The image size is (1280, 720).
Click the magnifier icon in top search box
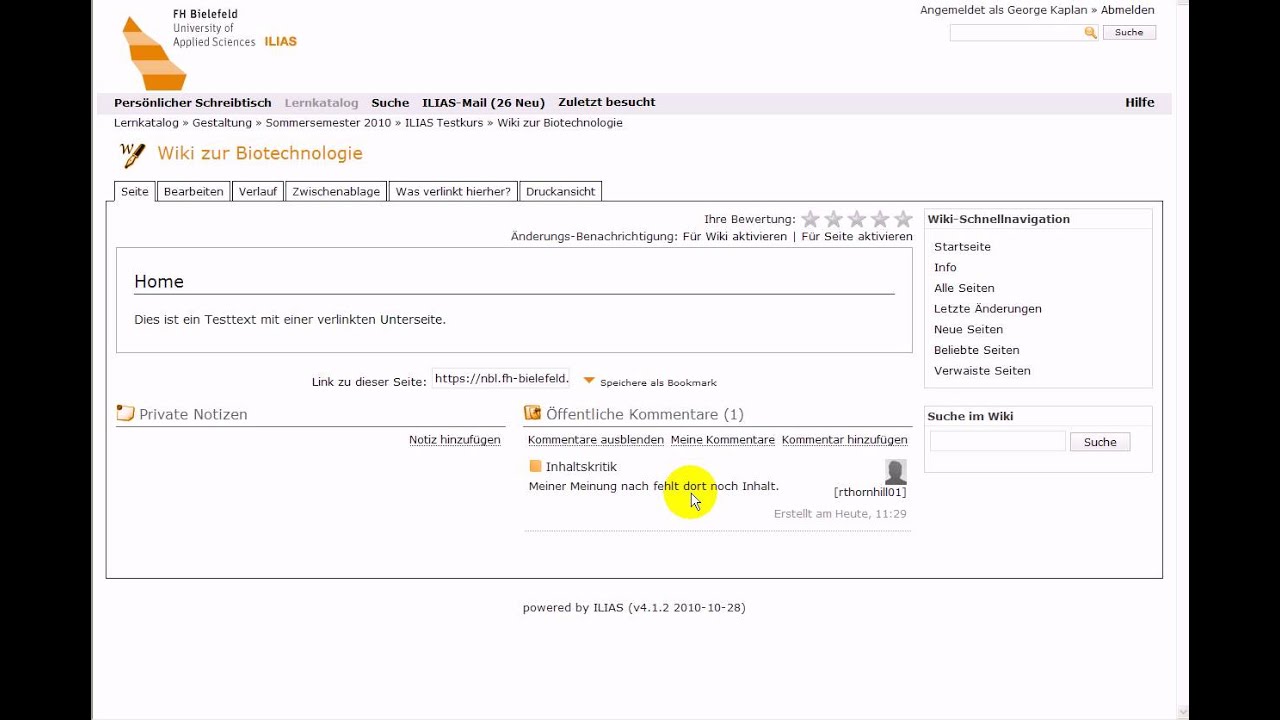click(1090, 33)
